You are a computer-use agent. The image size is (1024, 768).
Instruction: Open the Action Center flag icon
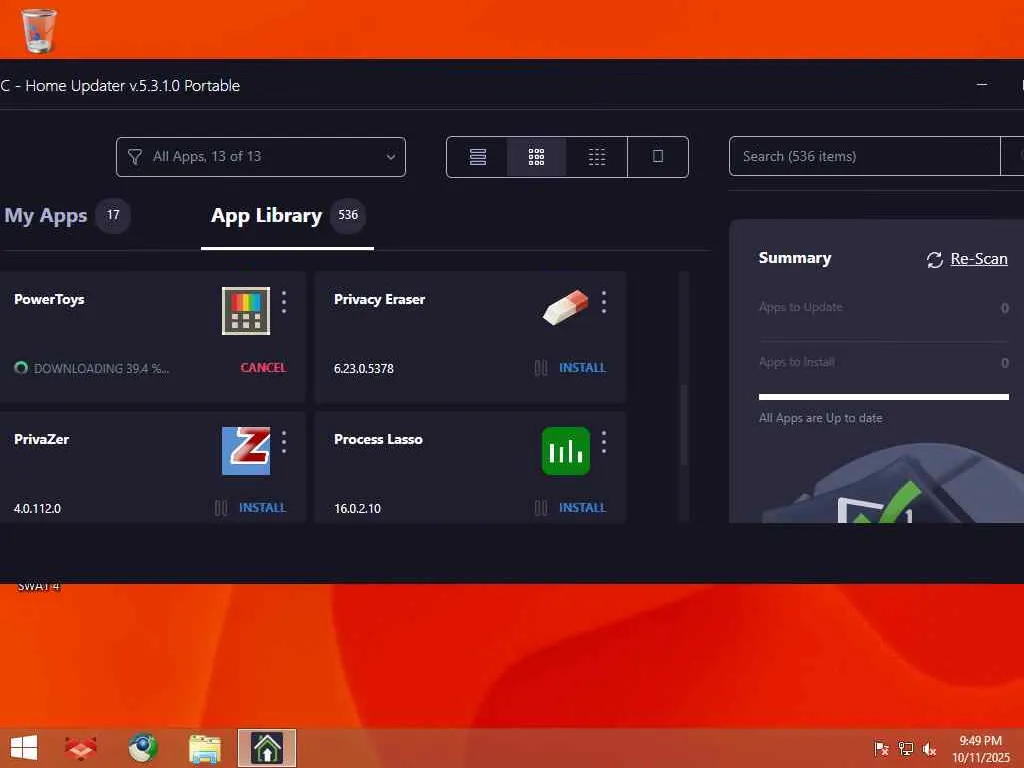click(x=881, y=749)
